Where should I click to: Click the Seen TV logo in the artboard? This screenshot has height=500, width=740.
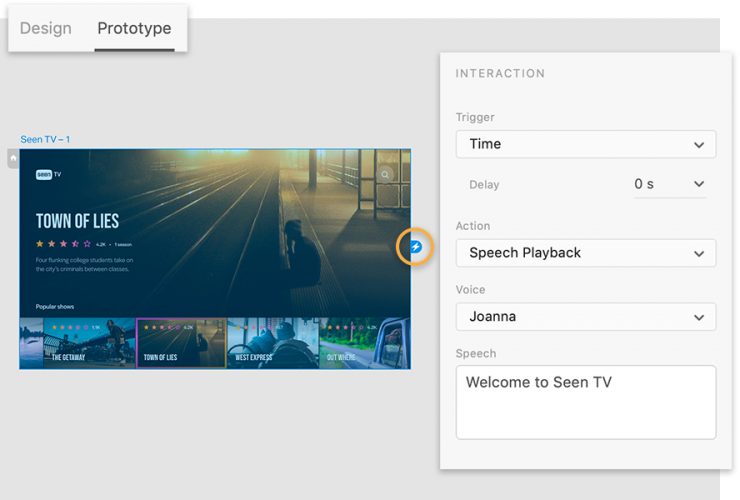[48, 174]
